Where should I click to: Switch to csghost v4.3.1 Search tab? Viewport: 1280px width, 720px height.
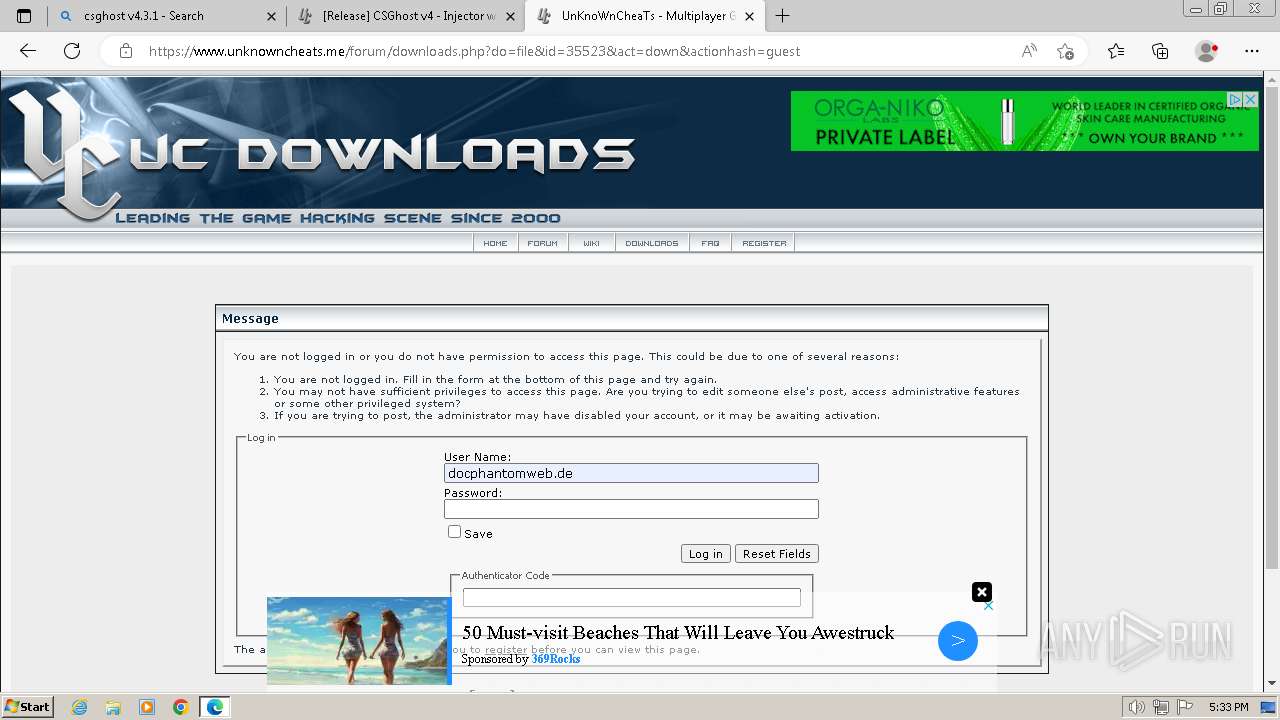coord(167,16)
